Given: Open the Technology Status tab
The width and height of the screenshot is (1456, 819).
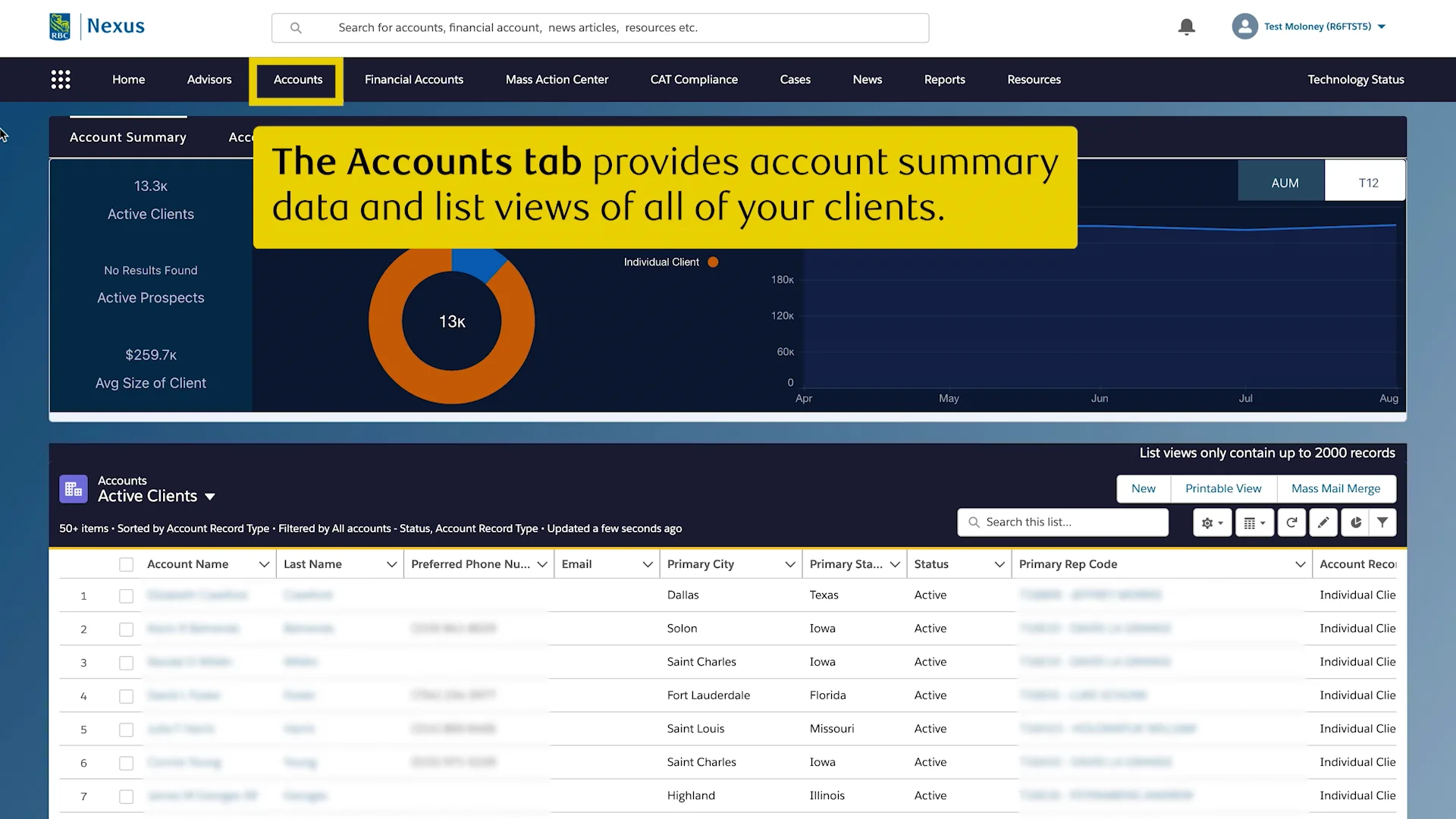Looking at the screenshot, I should pyautogui.click(x=1356, y=80).
